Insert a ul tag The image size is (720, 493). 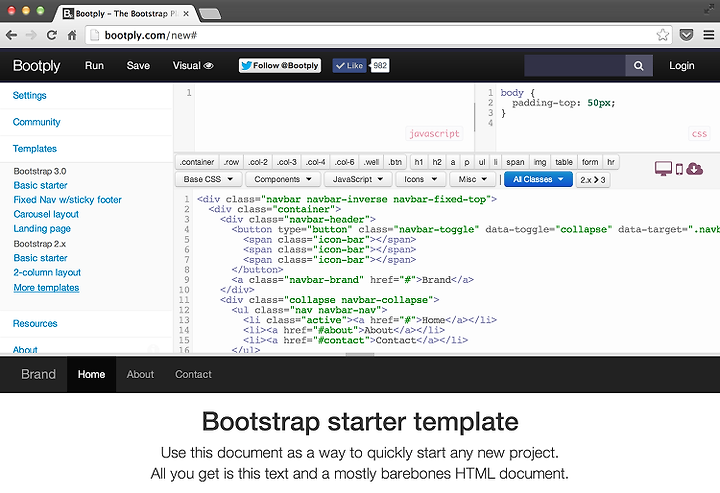point(482,162)
